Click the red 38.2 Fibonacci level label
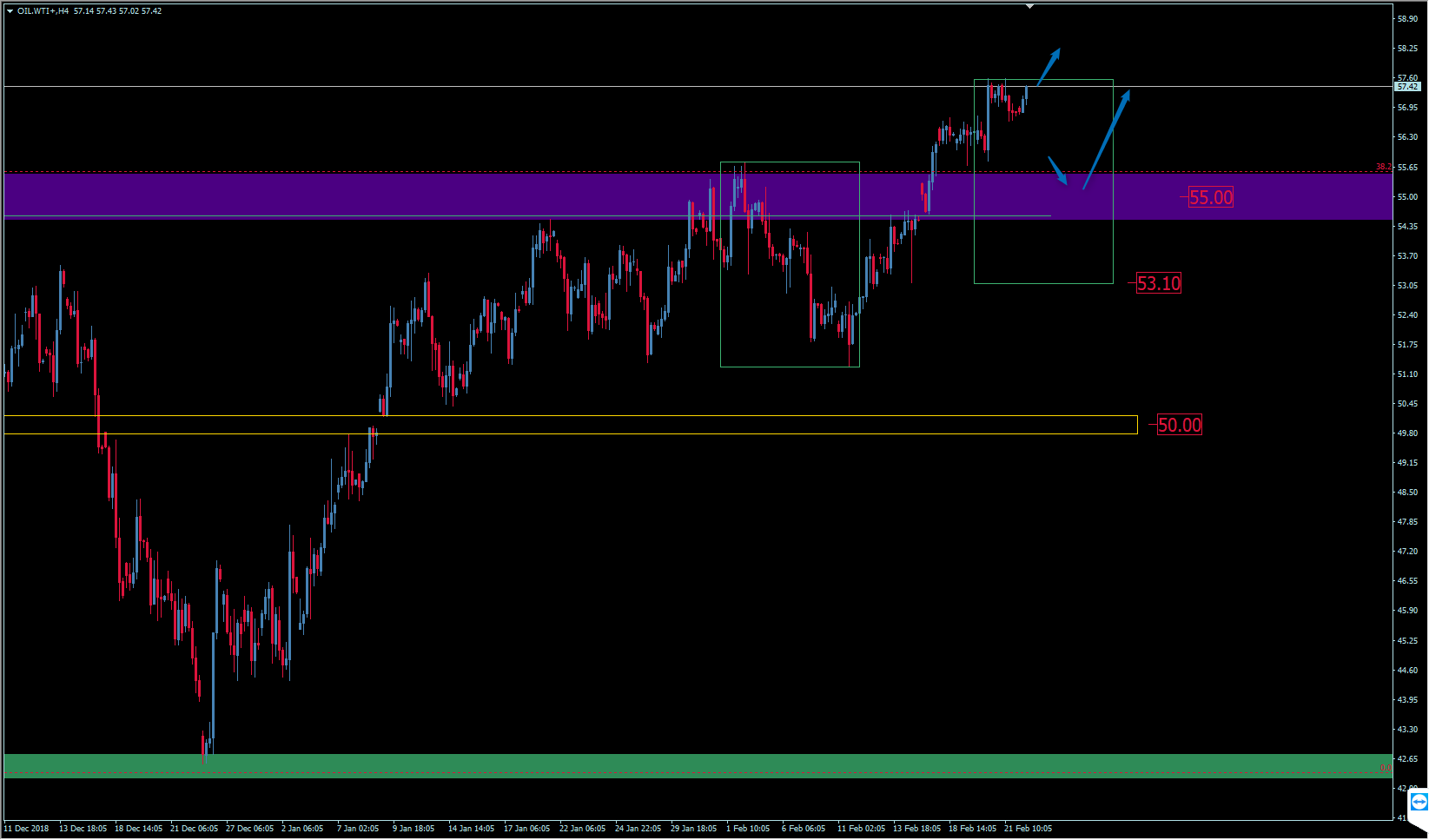Viewport: 1429px width, 840px height. point(1383,167)
